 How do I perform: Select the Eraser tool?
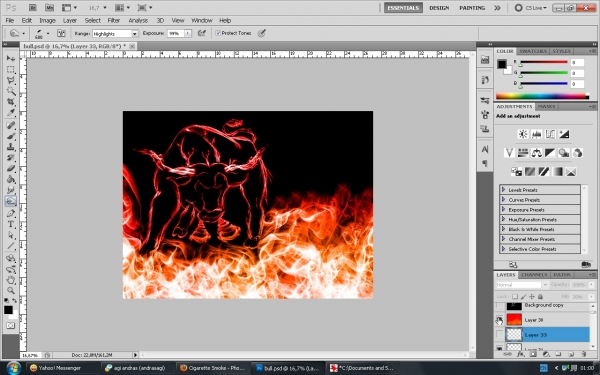pyautogui.click(x=11, y=168)
